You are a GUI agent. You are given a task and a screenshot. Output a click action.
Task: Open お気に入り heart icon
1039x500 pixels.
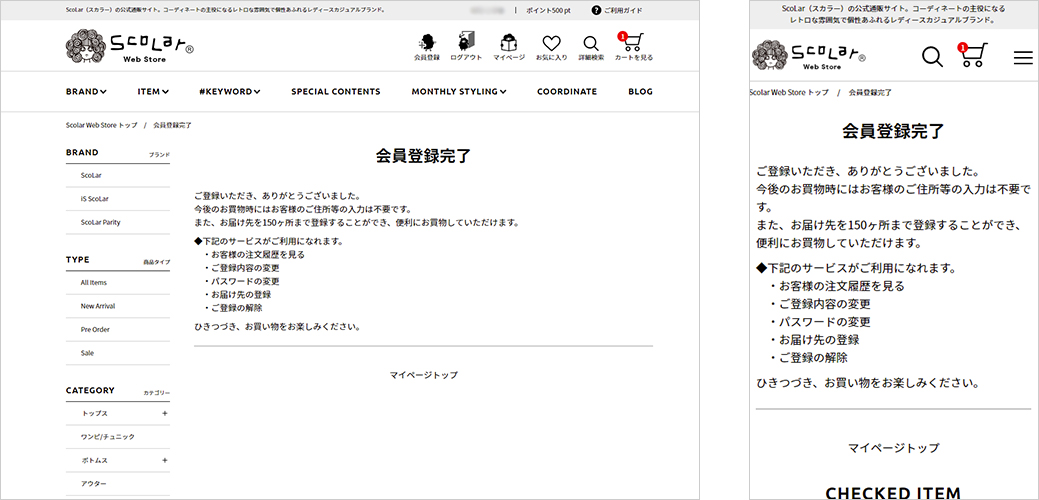click(x=551, y=47)
